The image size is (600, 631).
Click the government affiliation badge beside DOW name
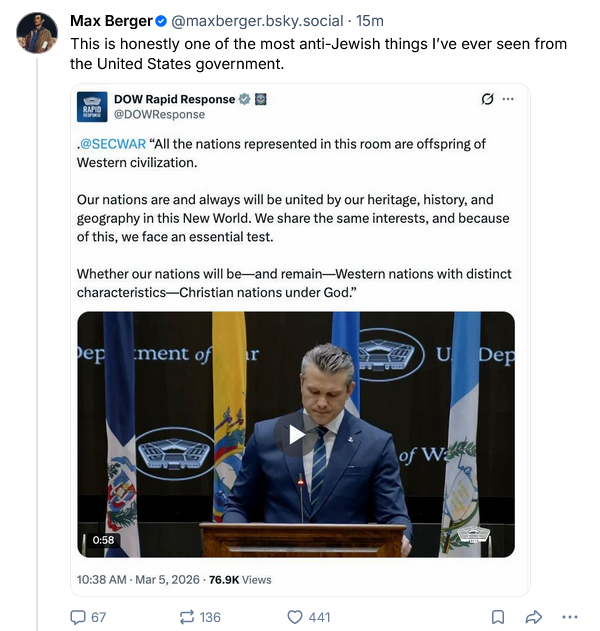point(260,99)
